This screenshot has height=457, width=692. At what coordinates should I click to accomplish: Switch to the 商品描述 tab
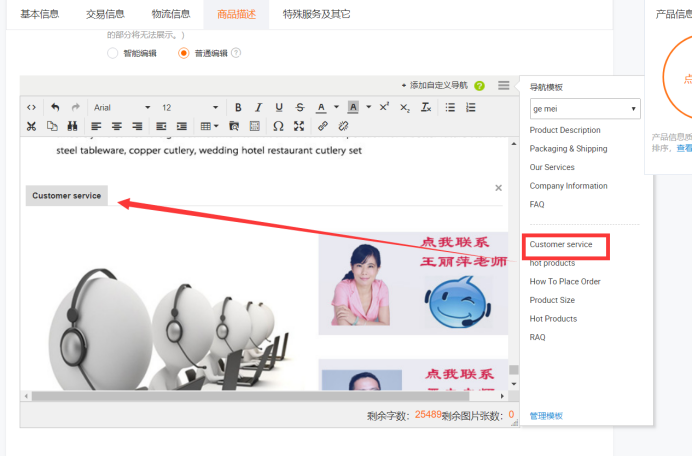(x=236, y=14)
